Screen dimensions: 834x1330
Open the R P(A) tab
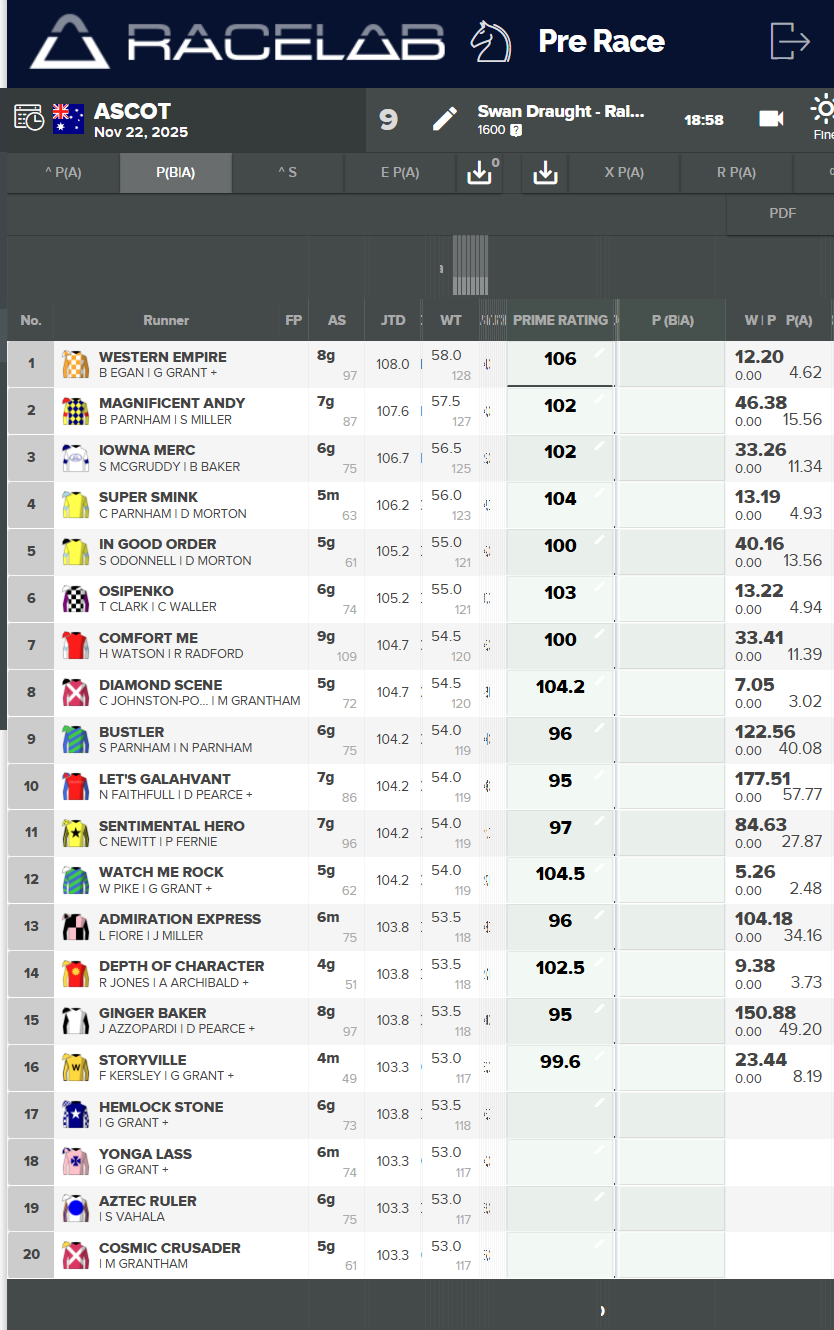coord(736,173)
